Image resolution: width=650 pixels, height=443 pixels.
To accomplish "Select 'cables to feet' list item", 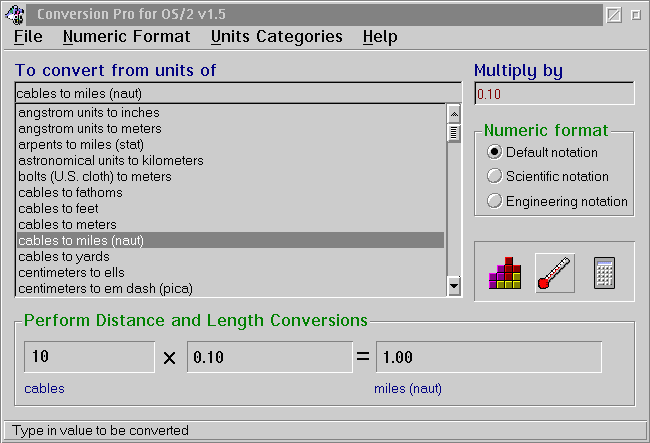I will point(230,208).
